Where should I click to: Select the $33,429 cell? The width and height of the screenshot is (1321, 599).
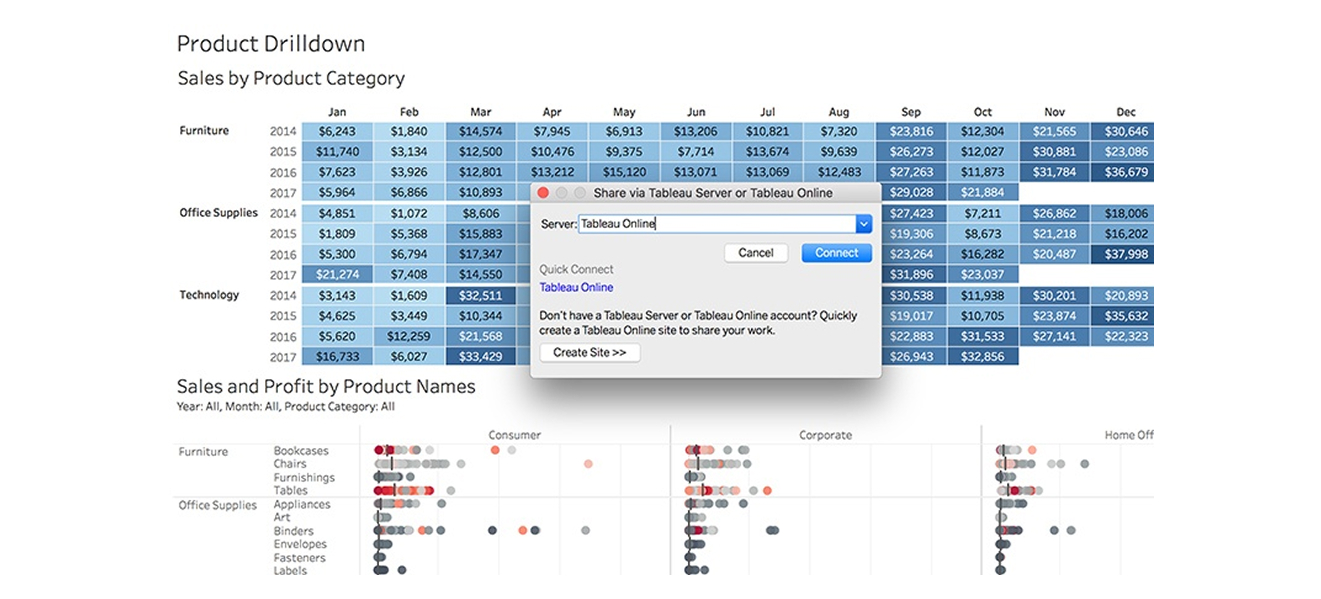pyautogui.click(x=481, y=357)
